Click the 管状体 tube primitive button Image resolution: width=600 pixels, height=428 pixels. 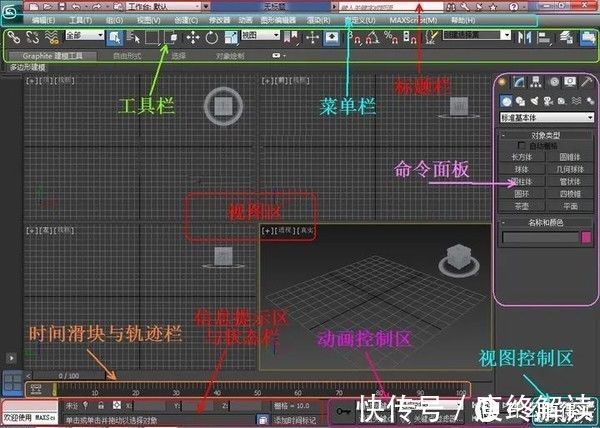[x=570, y=181]
